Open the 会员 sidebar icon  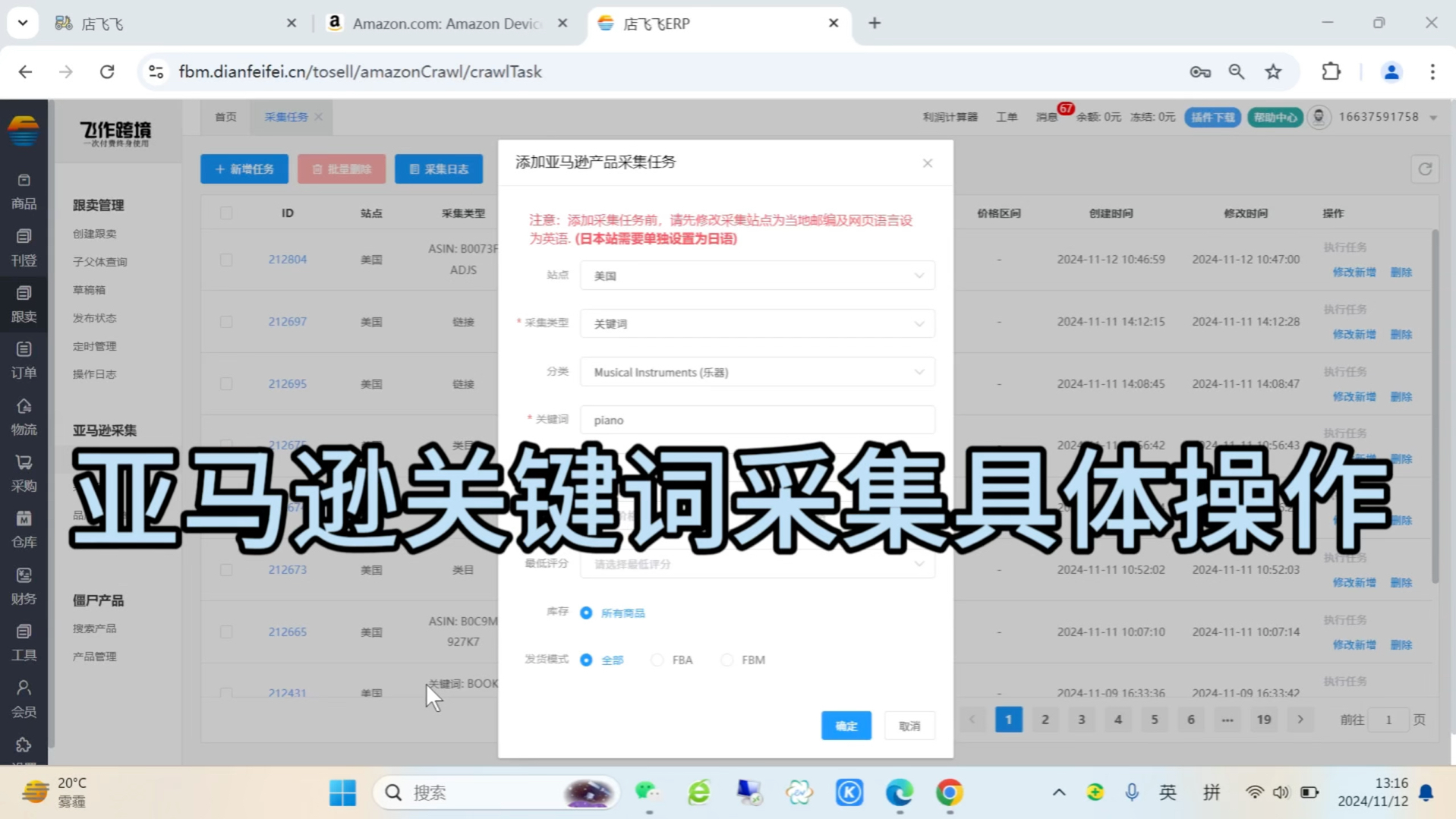click(24, 699)
